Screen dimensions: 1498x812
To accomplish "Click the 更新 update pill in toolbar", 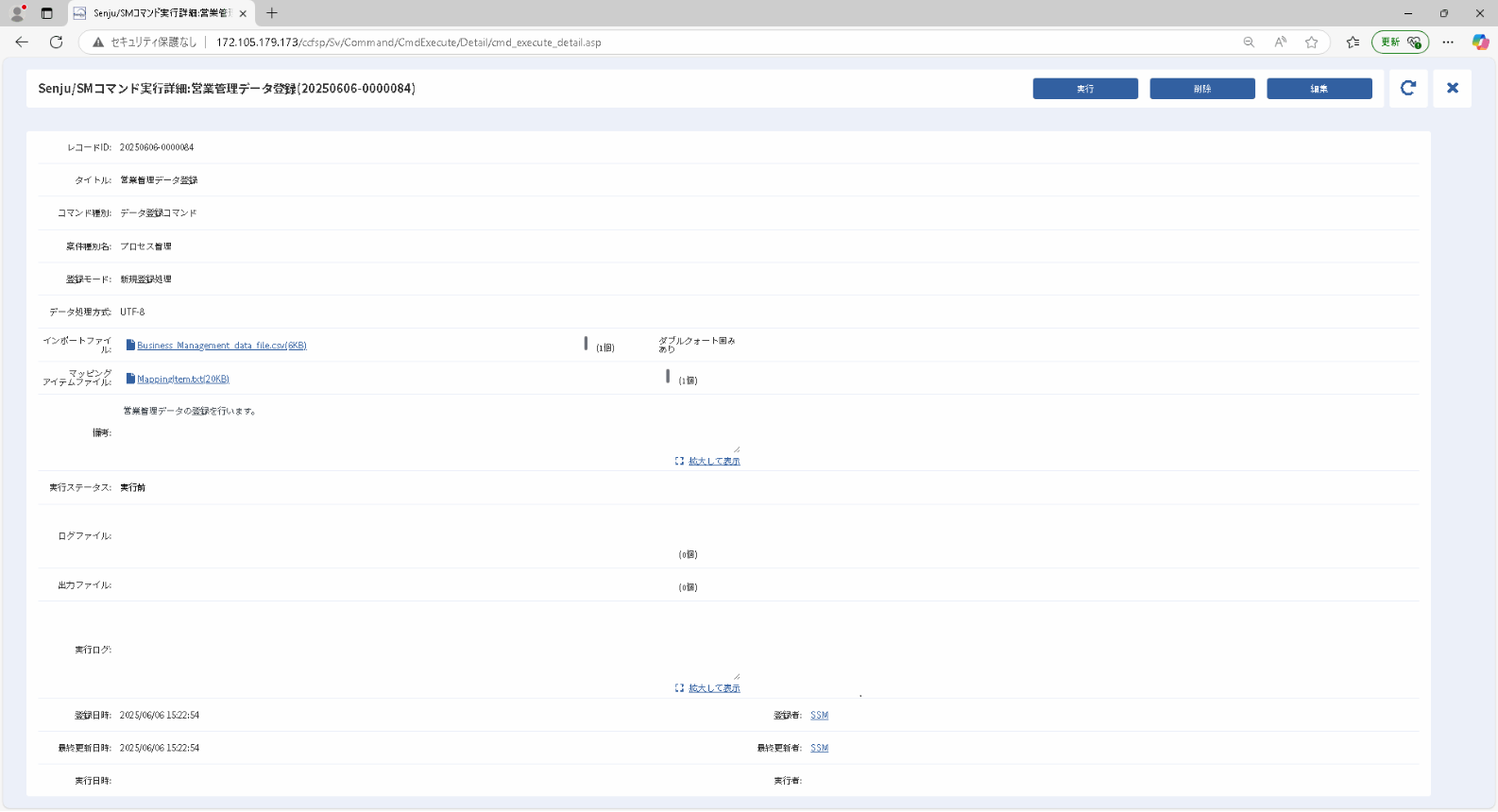I will [x=1400, y=42].
